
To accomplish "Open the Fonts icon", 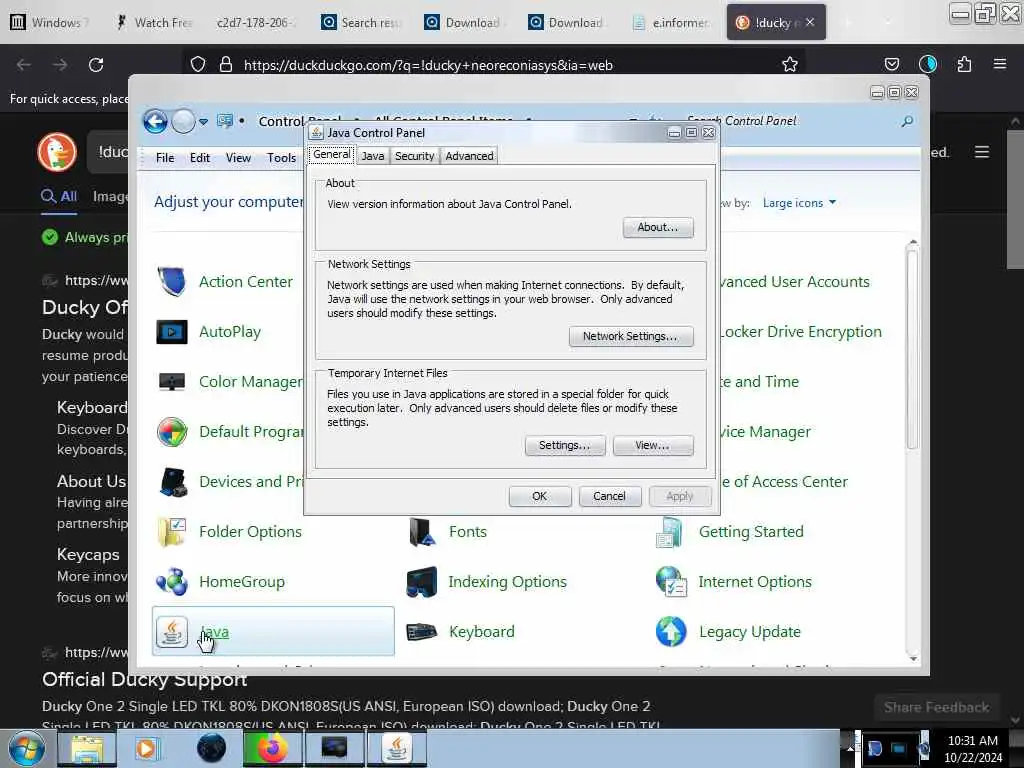I will (x=422, y=532).
